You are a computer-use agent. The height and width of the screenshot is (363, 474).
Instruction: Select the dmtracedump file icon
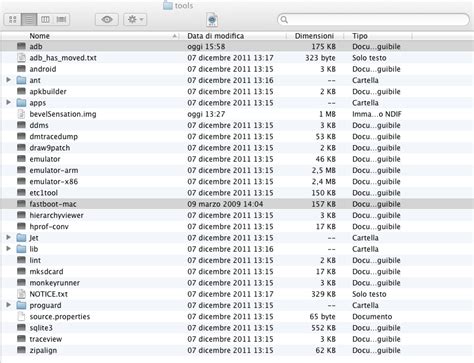pyautogui.click(x=21, y=136)
